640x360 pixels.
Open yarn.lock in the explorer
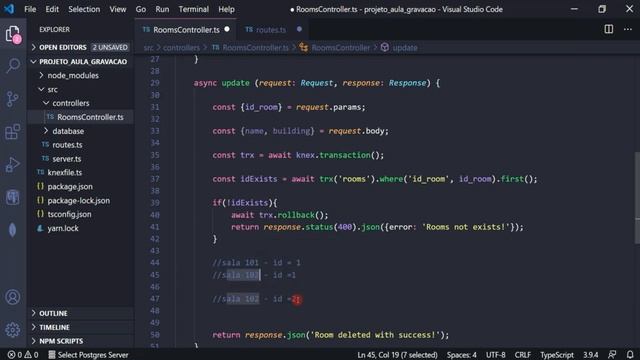point(63,228)
